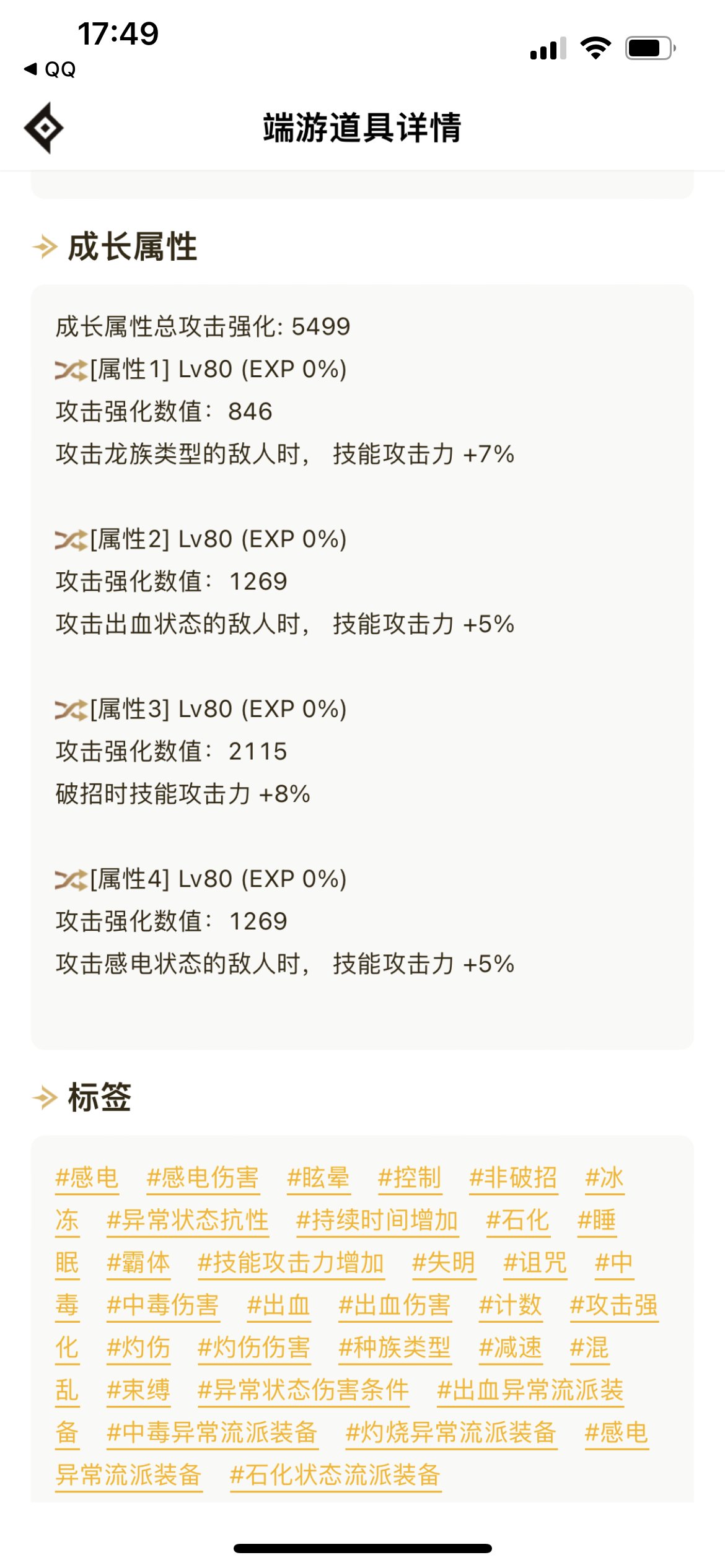Open the #感电伤害 tag
This screenshot has width=725, height=1568.
pos(203,1178)
